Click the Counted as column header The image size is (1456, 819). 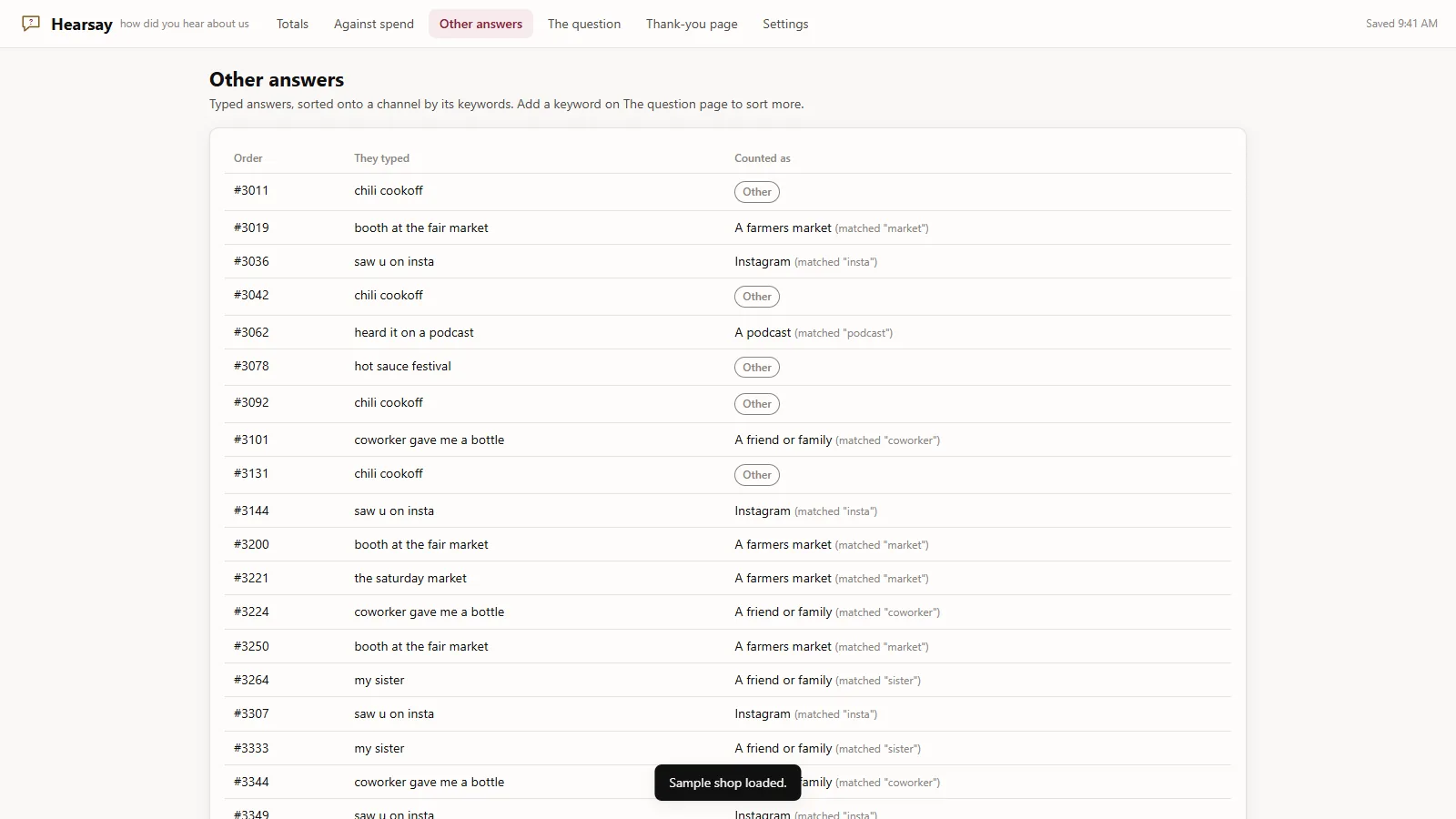tap(763, 158)
